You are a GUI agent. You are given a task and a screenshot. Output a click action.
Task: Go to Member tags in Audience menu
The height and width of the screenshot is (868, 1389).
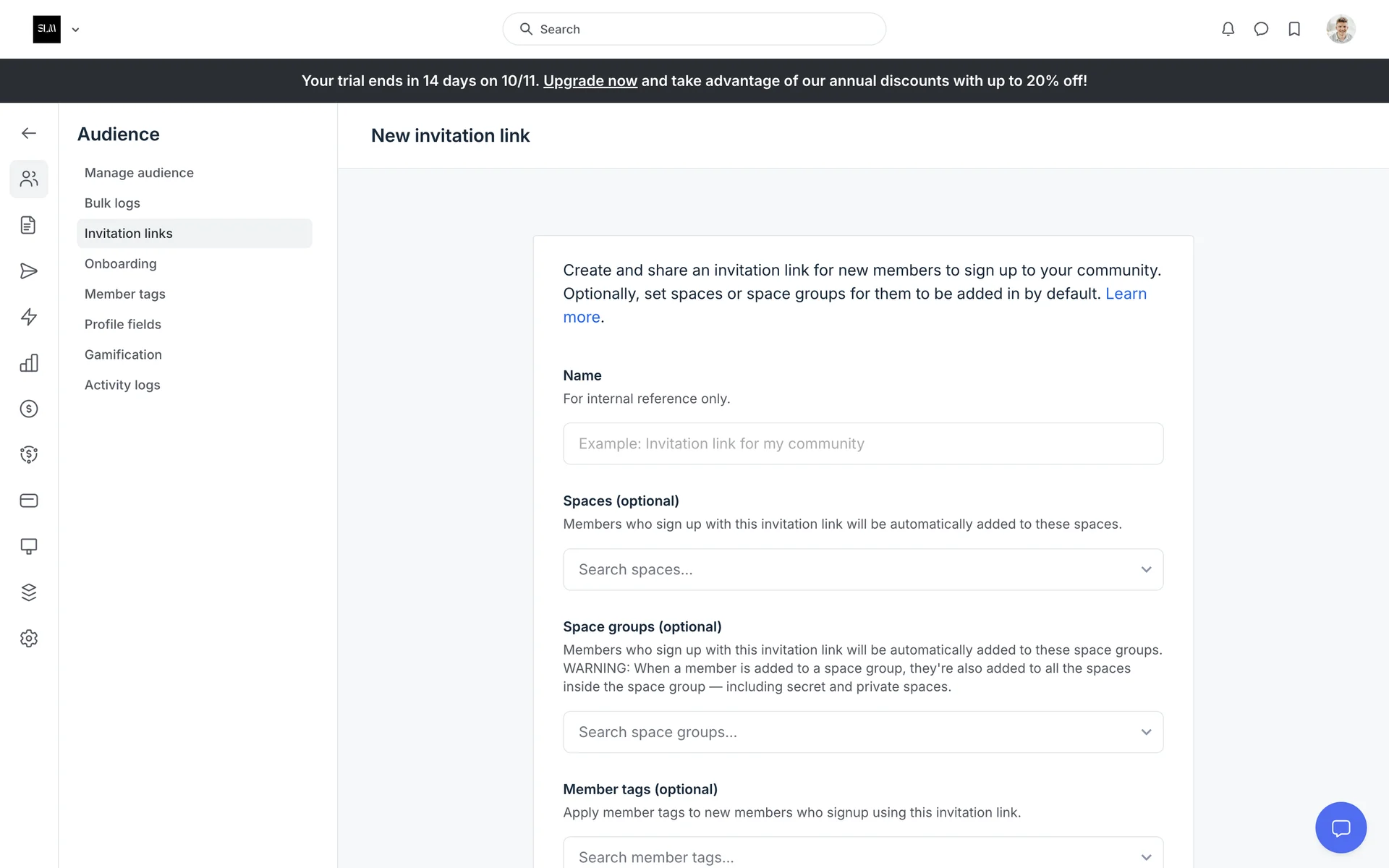pos(124,294)
